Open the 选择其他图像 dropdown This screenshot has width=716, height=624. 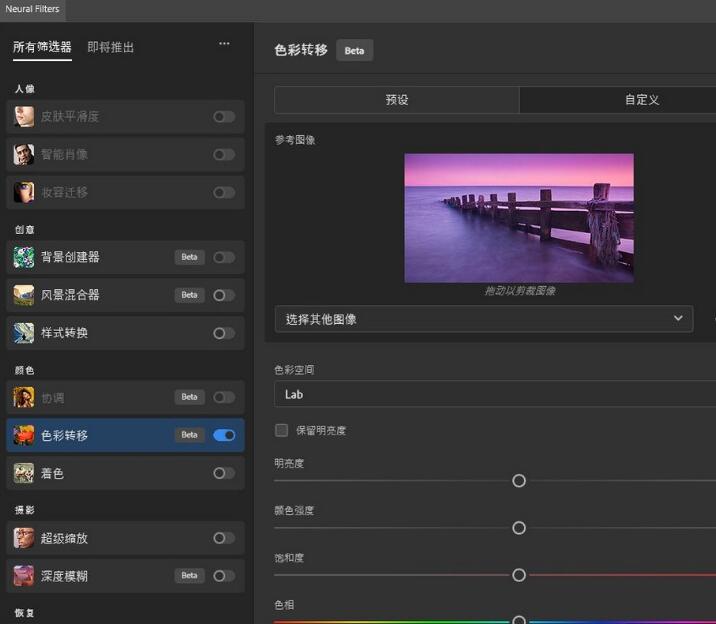tap(483, 319)
